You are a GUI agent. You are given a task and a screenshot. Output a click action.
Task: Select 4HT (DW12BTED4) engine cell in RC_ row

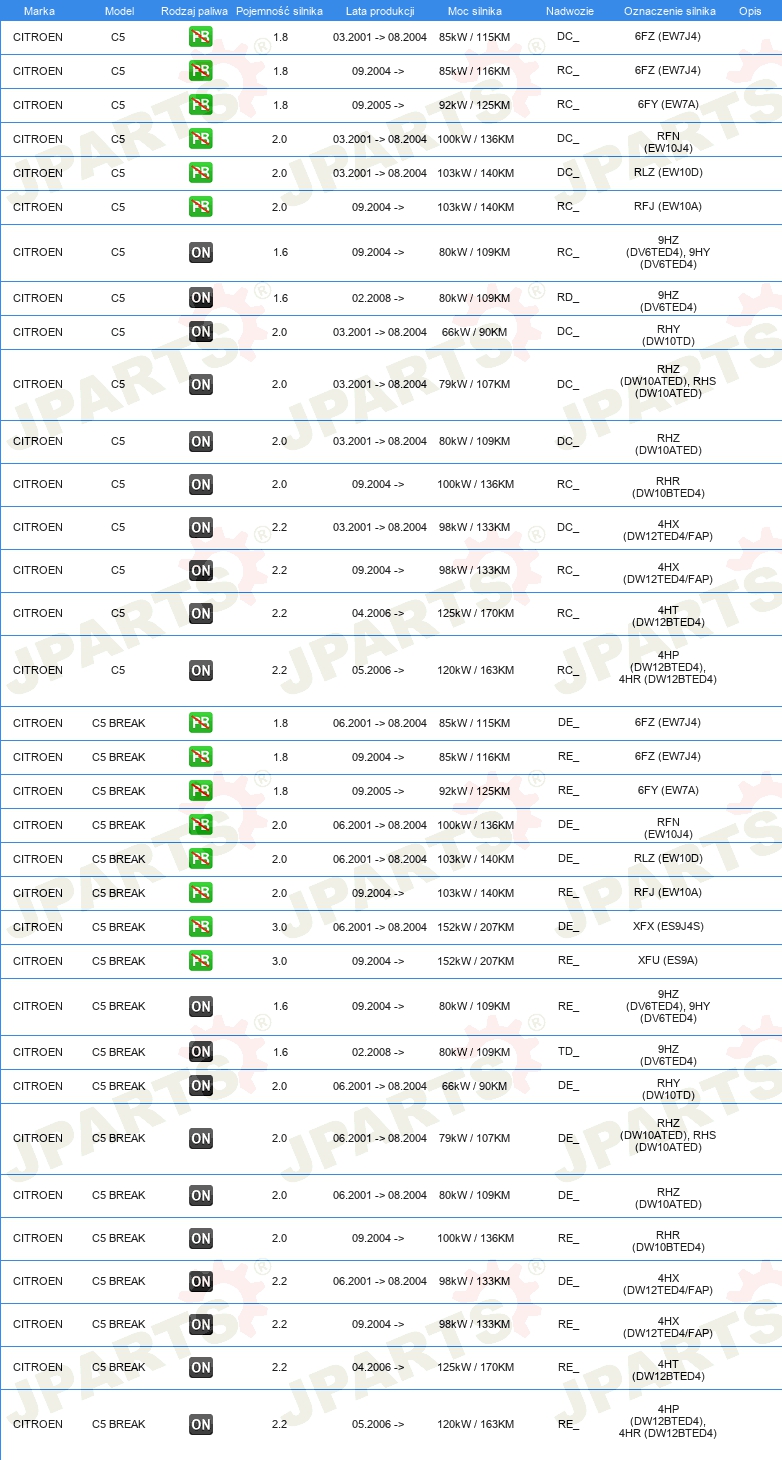click(x=668, y=616)
